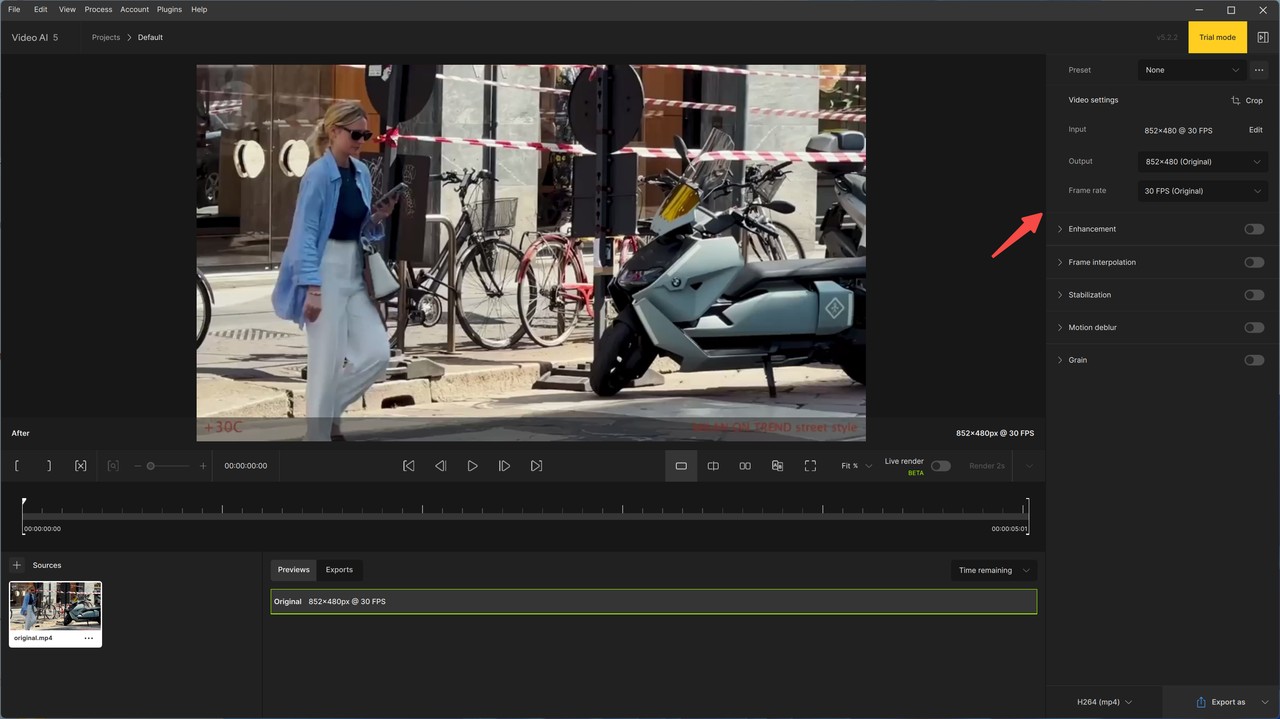Turn on Frame interpolation switch
1280x719 pixels.
tap(1253, 262)
